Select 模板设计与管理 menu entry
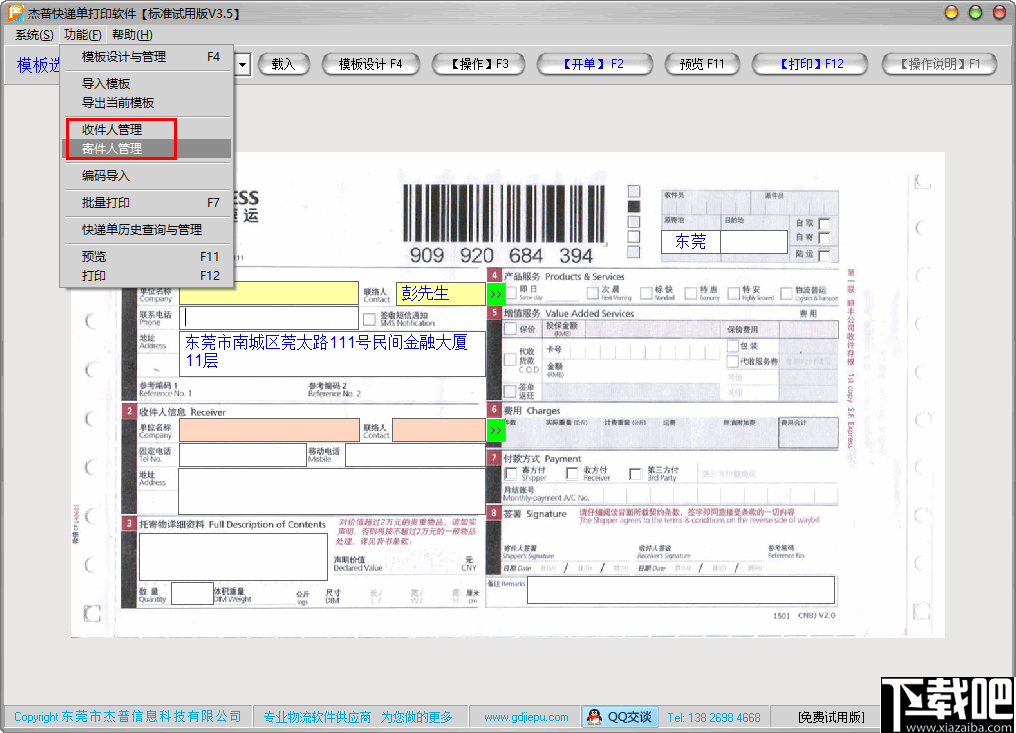This screenshot has height=733, width=1016. coord(147,57)
